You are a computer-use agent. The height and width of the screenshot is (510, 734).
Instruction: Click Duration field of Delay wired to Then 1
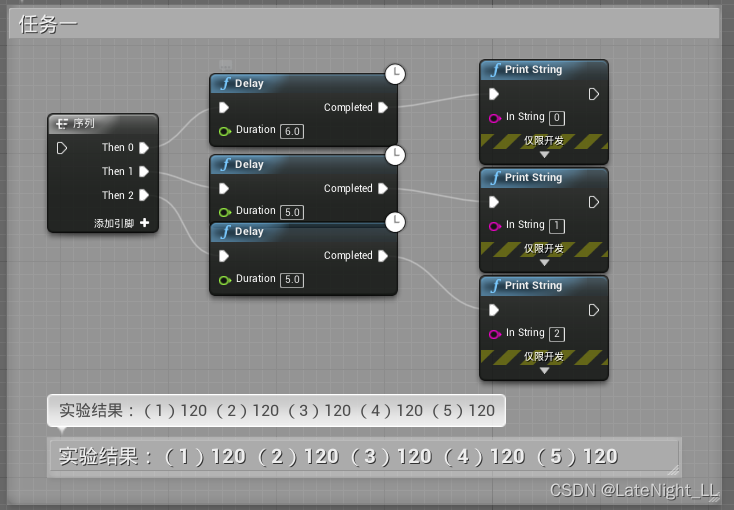292,212
